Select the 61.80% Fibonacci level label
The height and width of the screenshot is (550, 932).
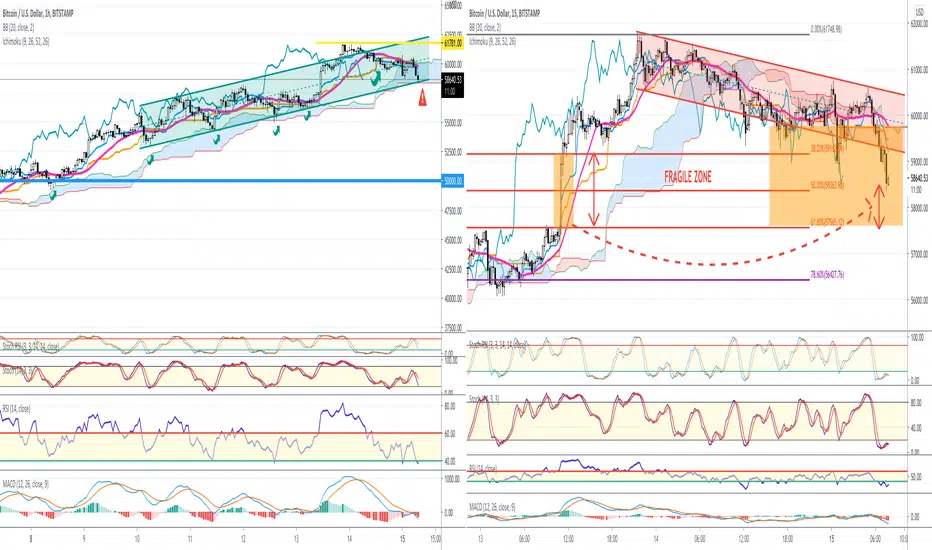[827, 222]
